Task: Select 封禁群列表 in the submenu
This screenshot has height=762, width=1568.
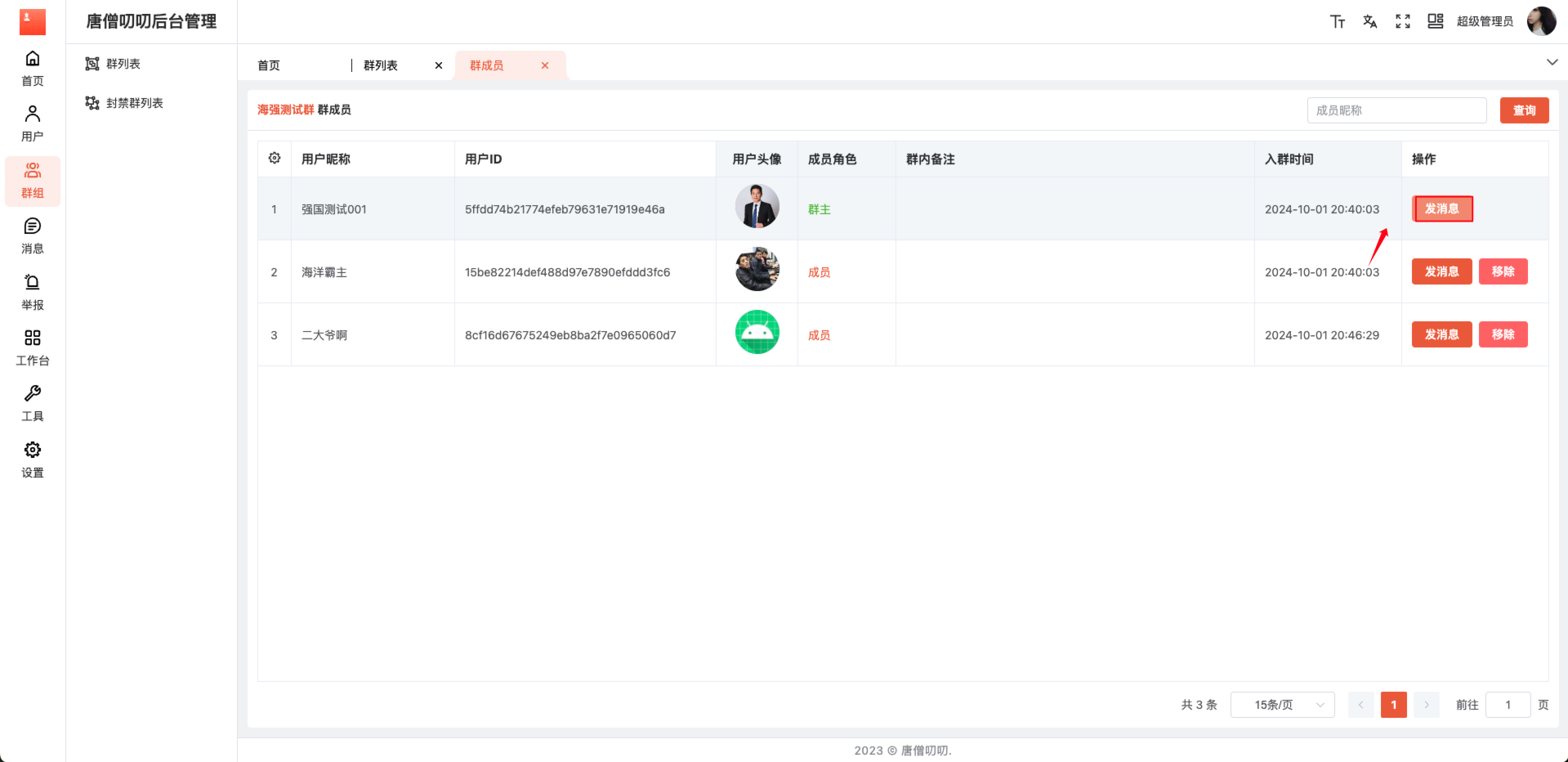Action: [134, 103]
